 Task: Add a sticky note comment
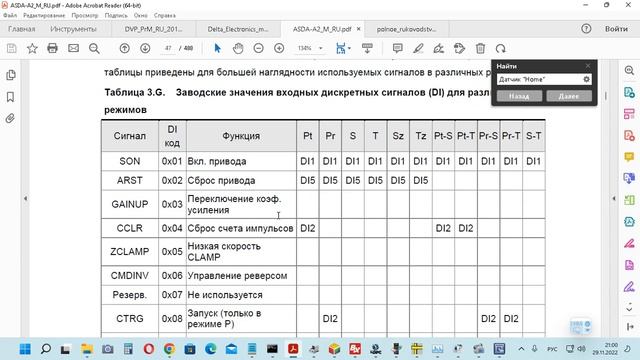tap(397, 48)
